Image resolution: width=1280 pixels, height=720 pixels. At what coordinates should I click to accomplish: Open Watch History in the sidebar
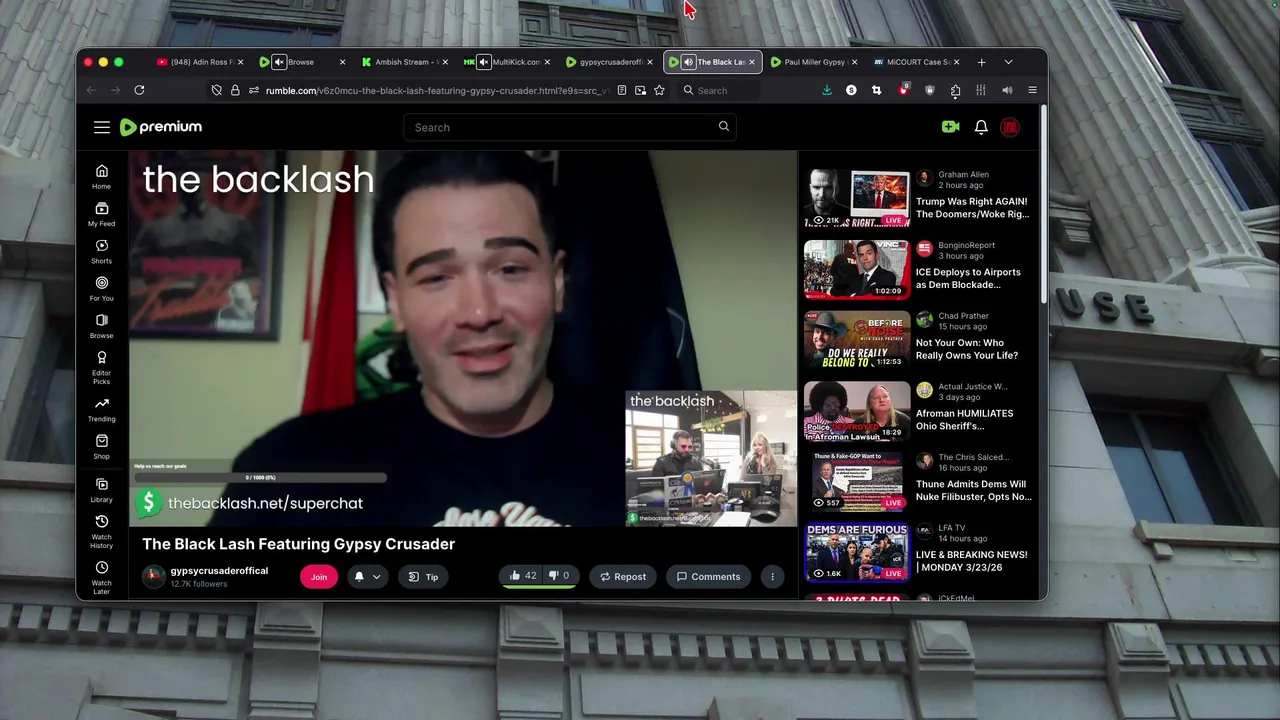point(101,532)
